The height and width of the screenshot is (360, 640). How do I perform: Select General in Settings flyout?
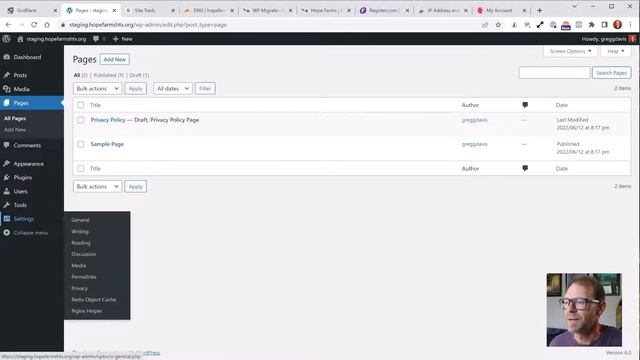tap(80, 220)
